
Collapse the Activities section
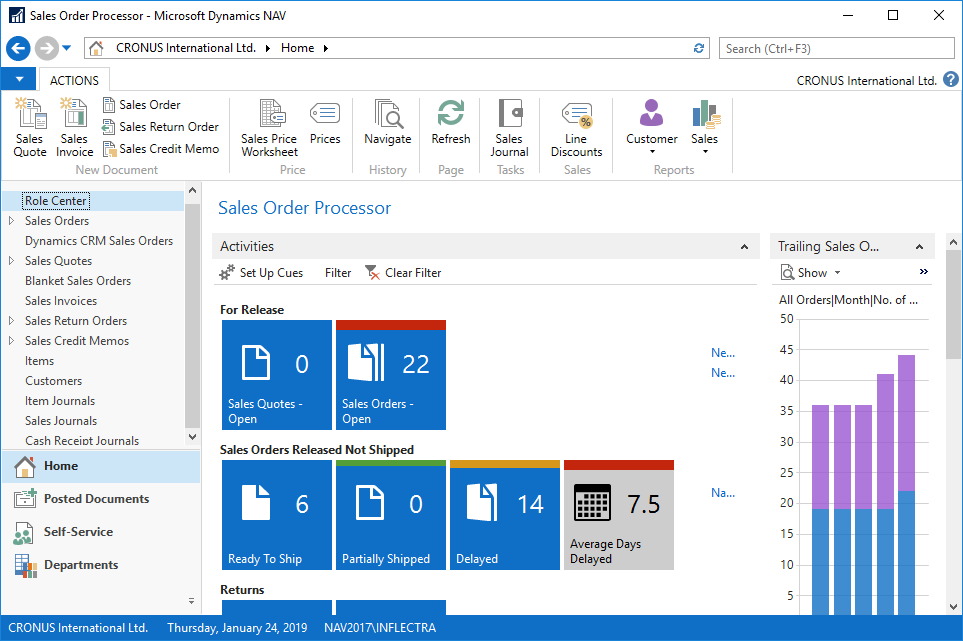click(x=744, y=247)
